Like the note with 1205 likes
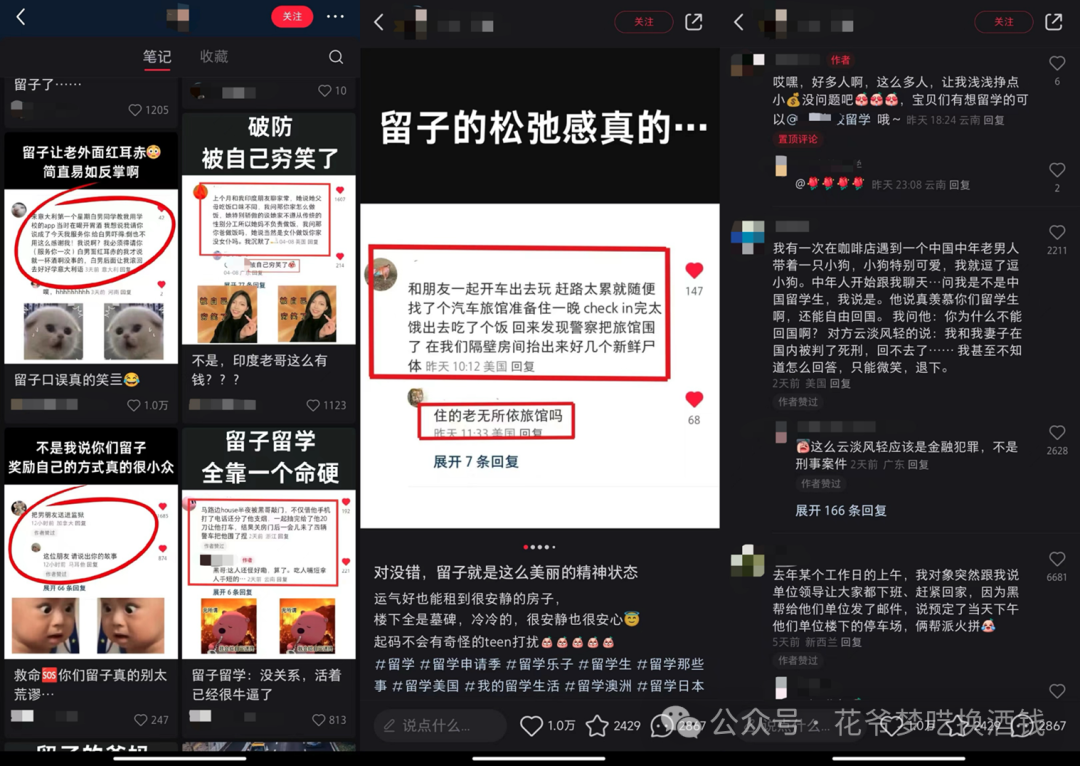This screenshot has width=1080, height=766. click(135, 110)
